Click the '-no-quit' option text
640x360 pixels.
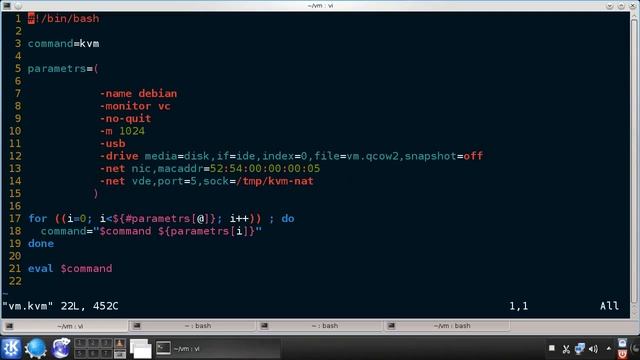(125, 118)
